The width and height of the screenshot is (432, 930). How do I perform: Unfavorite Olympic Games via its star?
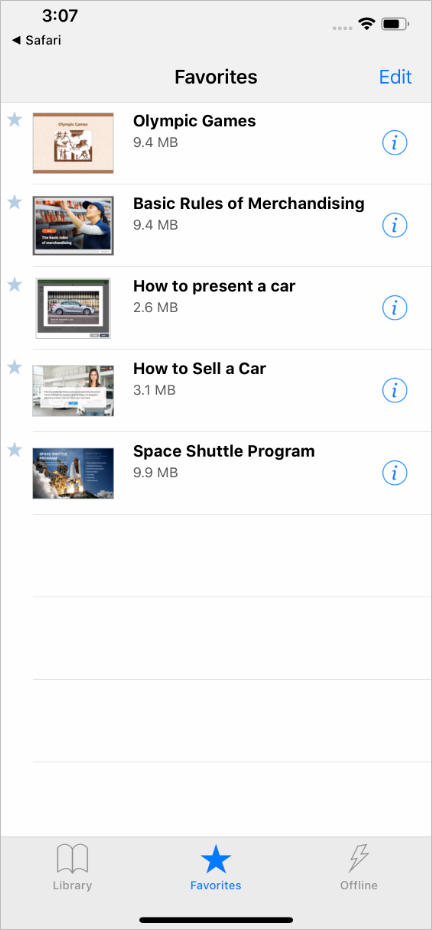coord(14,120)
